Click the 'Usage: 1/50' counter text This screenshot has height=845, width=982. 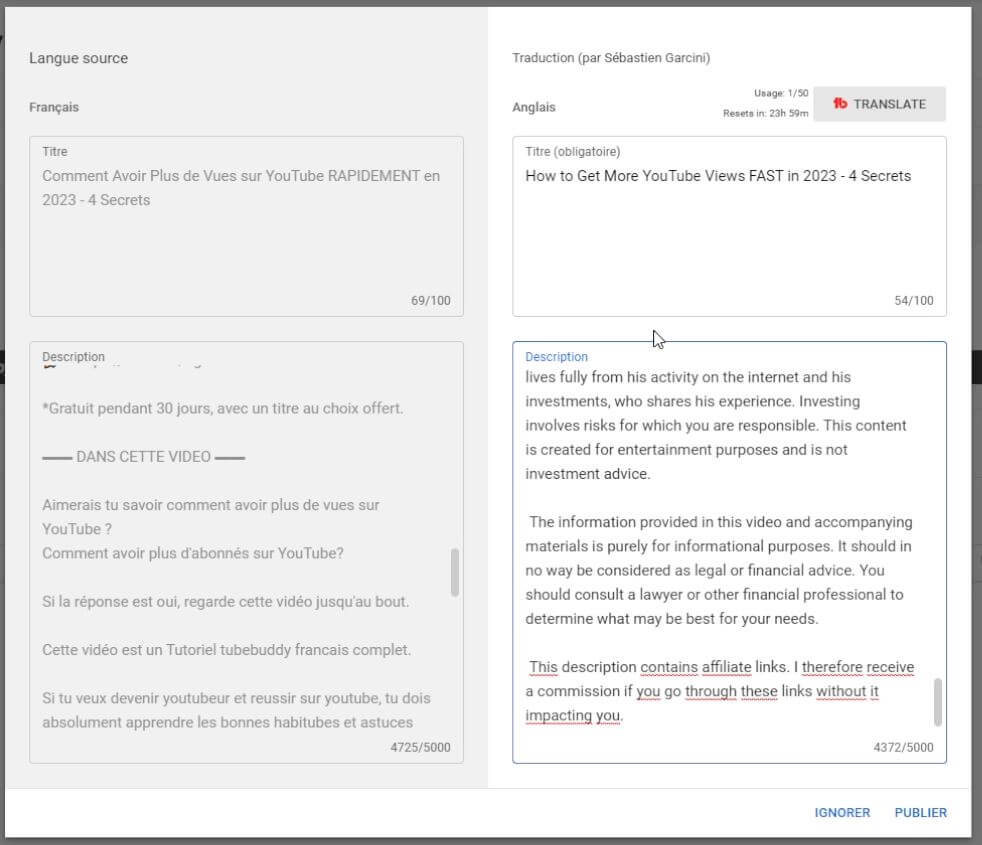(780, 93)
